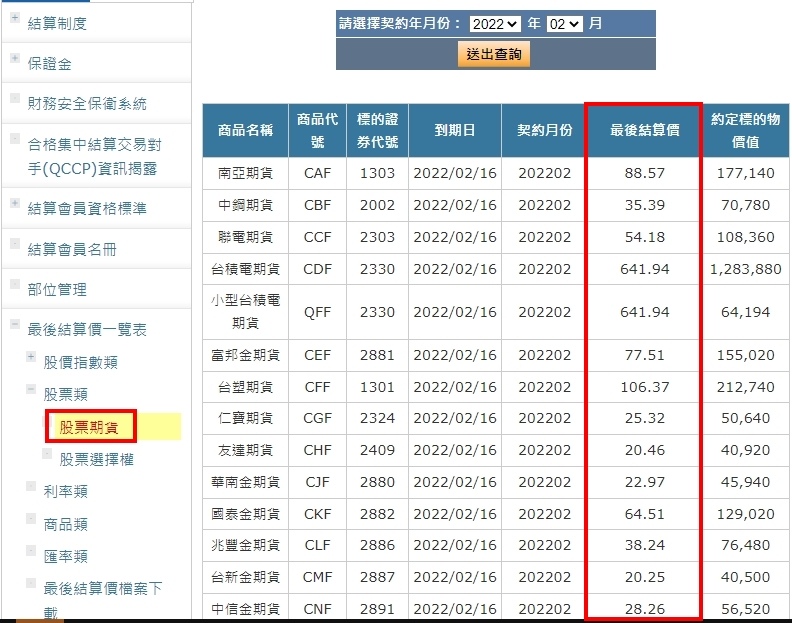The image size is (792, 623).
Task: Click the 國泰金期貨 cell
Action: pos(245,514)
